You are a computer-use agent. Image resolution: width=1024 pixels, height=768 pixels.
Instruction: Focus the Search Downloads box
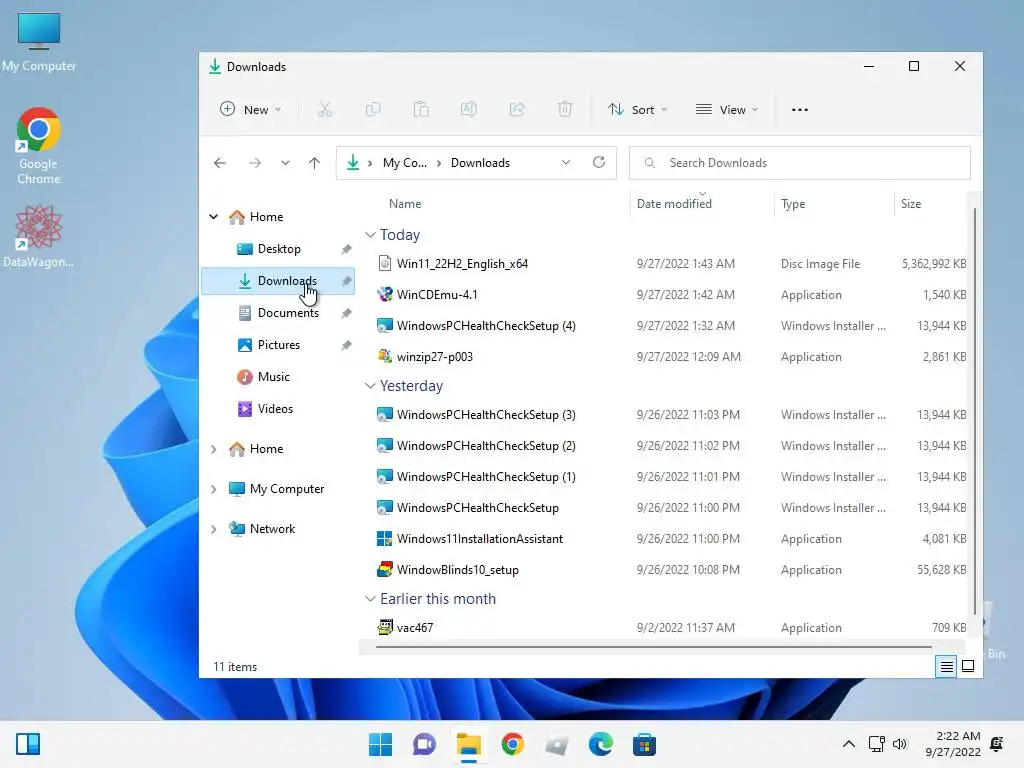click(x=799, y=163)
